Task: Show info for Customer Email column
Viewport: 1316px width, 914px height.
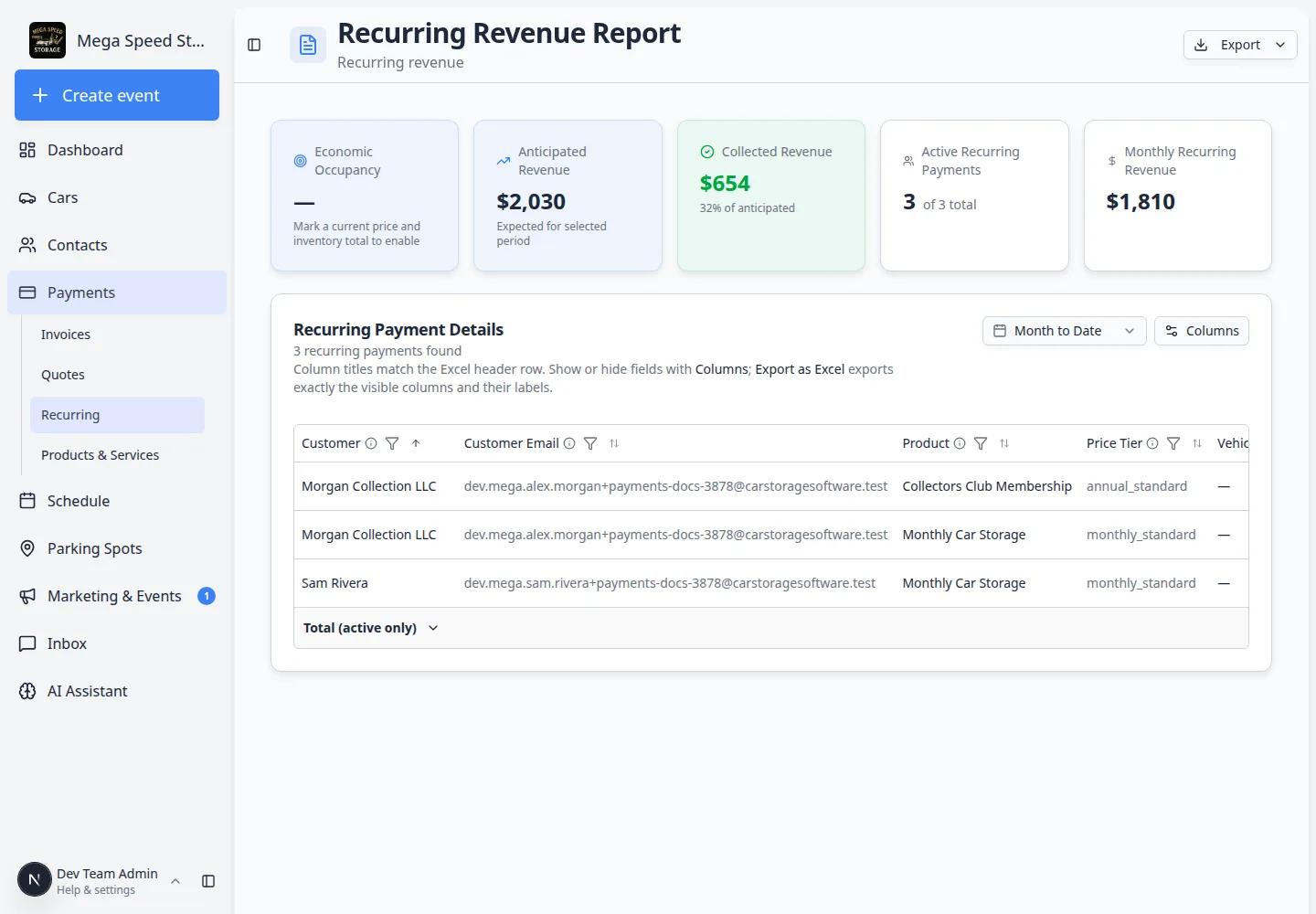Action: click(x=569, y=443)
